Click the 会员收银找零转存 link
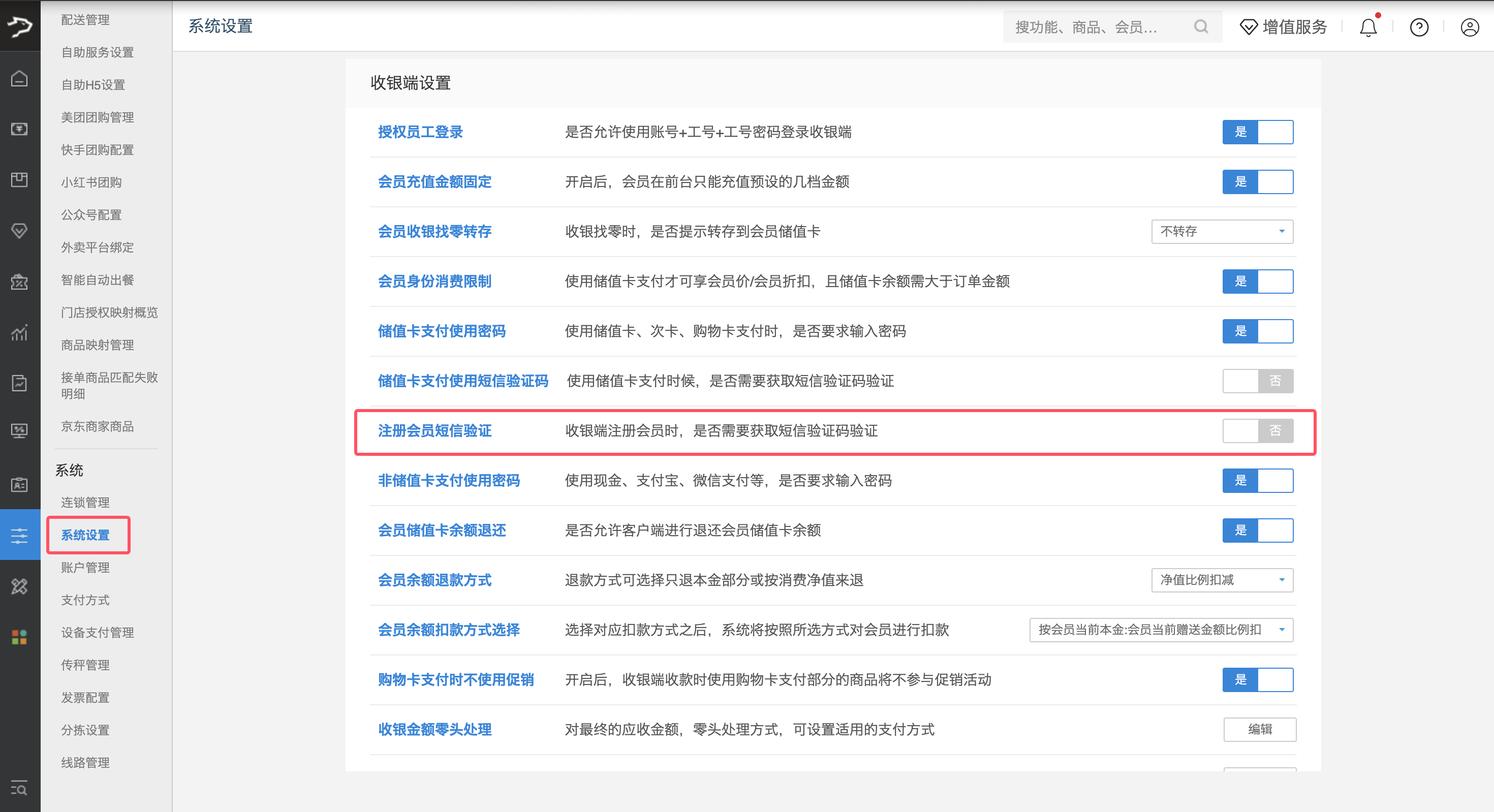 (434, 231)
